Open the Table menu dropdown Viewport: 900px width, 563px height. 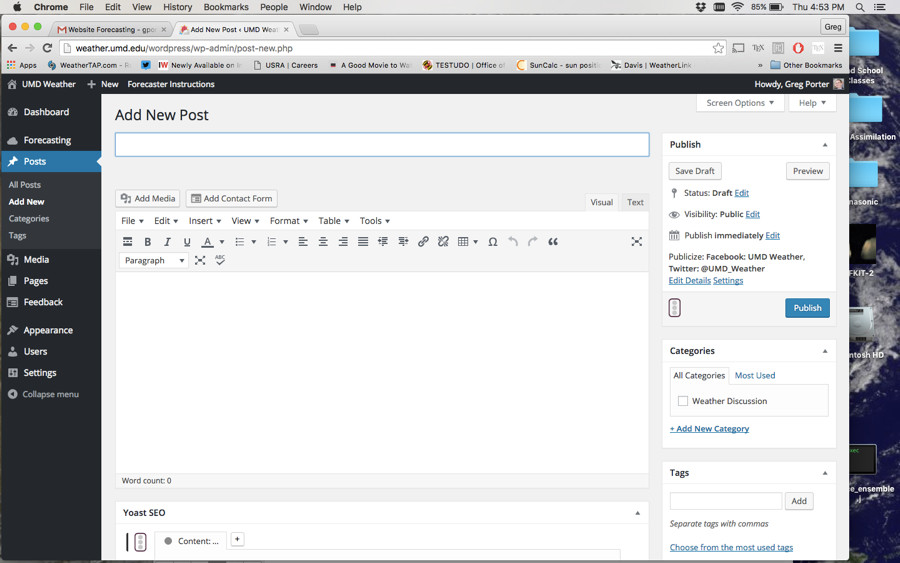(334, 221)
